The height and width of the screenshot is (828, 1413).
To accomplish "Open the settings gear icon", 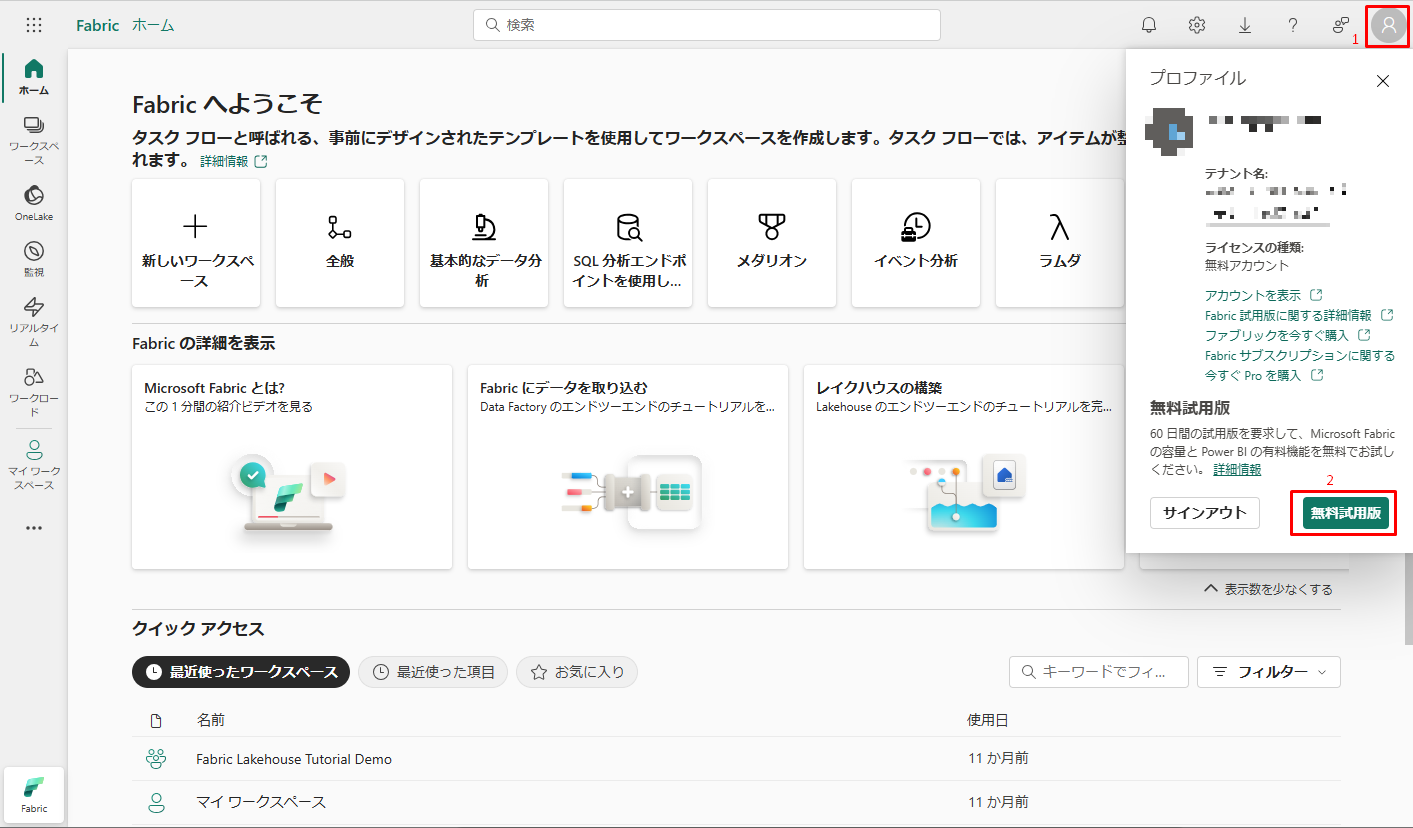I will (x=1197, y=25).
